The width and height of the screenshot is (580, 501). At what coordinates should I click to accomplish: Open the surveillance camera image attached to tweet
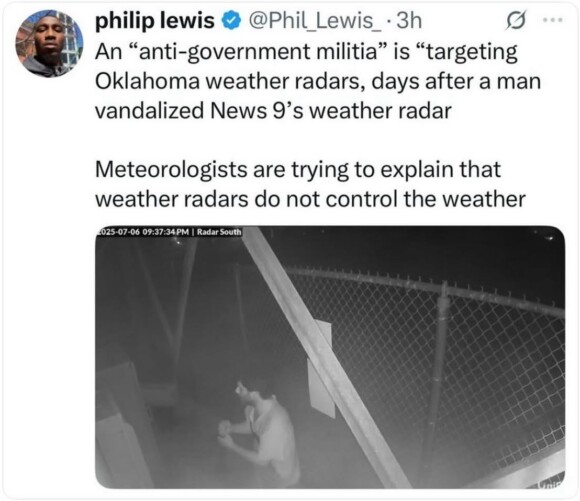pyautogui.click(x=330, y=357)
